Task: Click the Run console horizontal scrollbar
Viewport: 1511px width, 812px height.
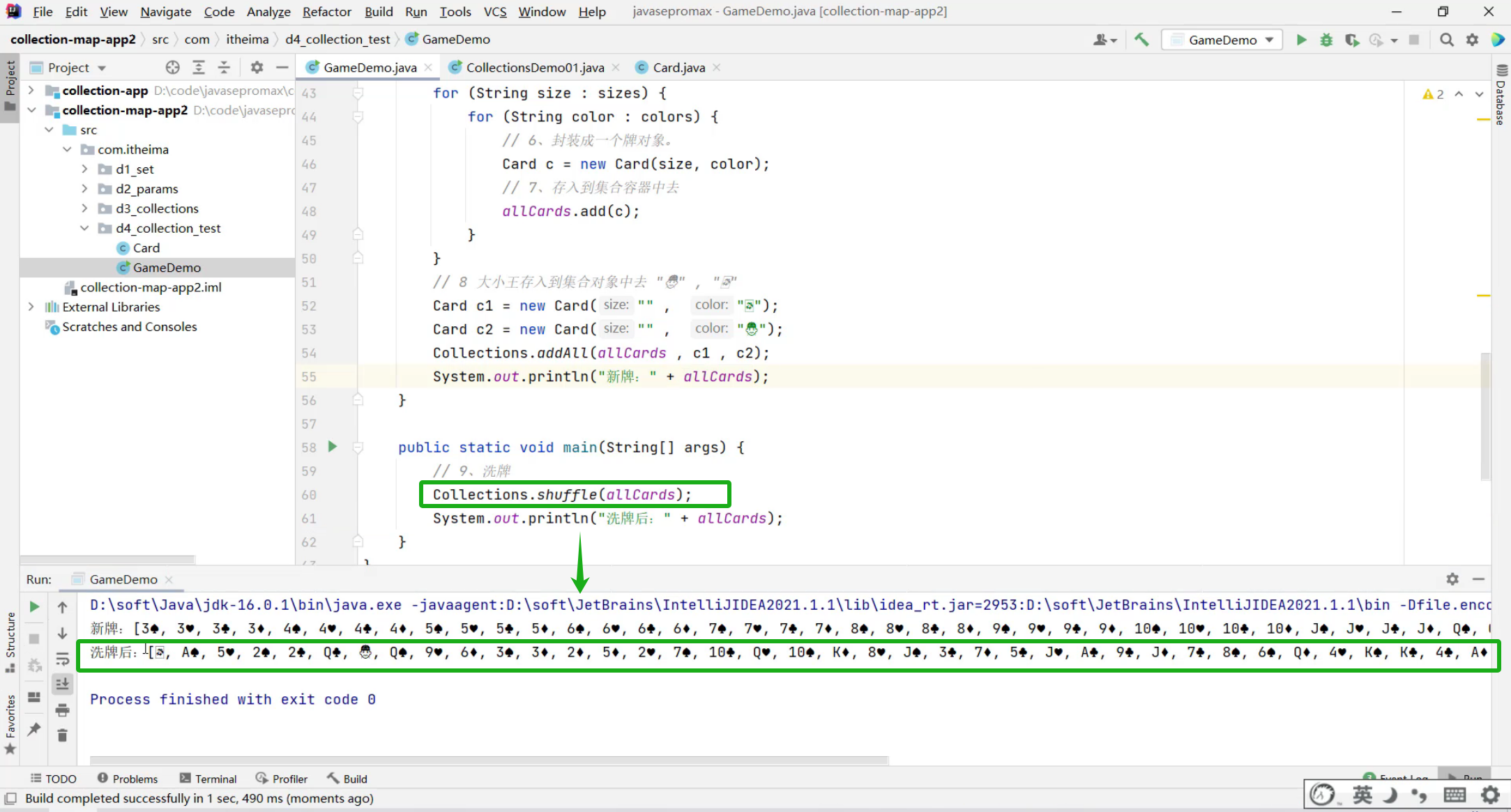Action: 488,760
